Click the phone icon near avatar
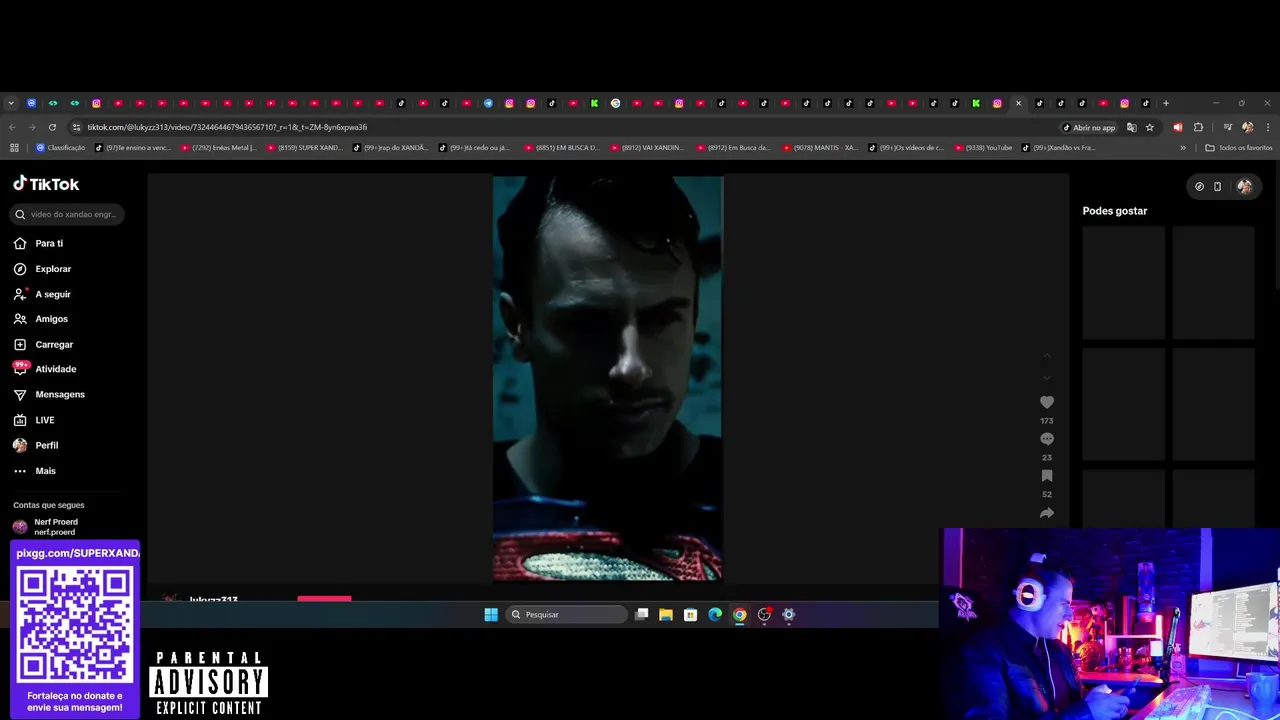Image resolution: width=1280 pixels, height=720 pixels. point(1217,186)
